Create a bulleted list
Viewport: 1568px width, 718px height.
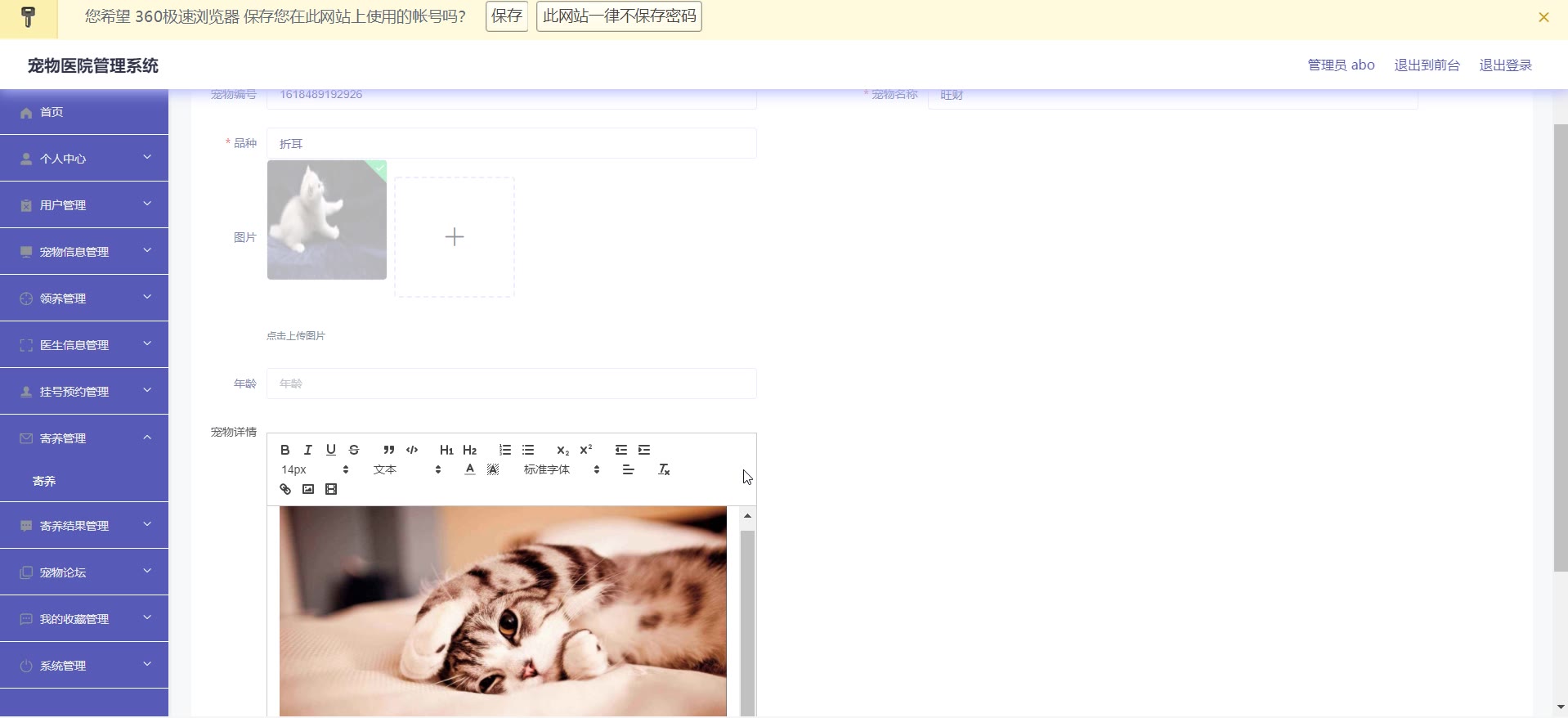(528, 450)
